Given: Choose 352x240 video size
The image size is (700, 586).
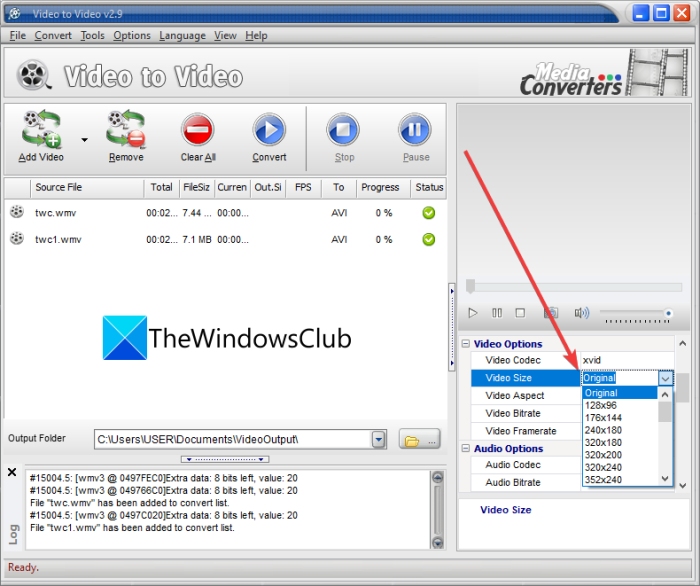Looking at the screenshot, I should point(620,480).
